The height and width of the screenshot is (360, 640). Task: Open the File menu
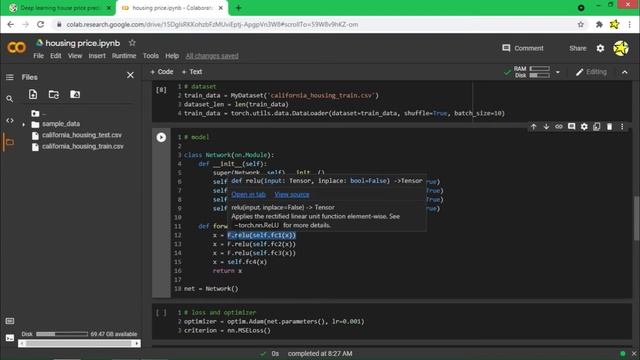click(x=38, y=56)
